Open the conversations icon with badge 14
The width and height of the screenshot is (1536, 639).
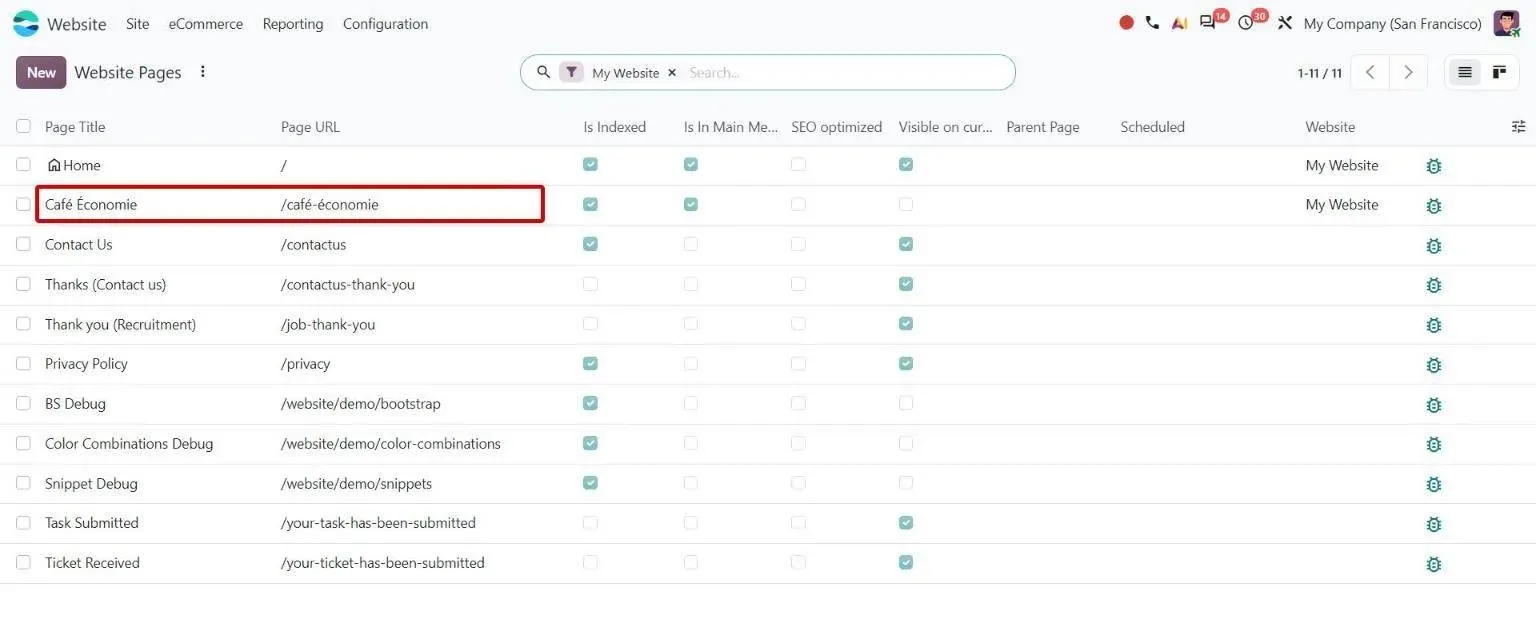point(1208,23)
